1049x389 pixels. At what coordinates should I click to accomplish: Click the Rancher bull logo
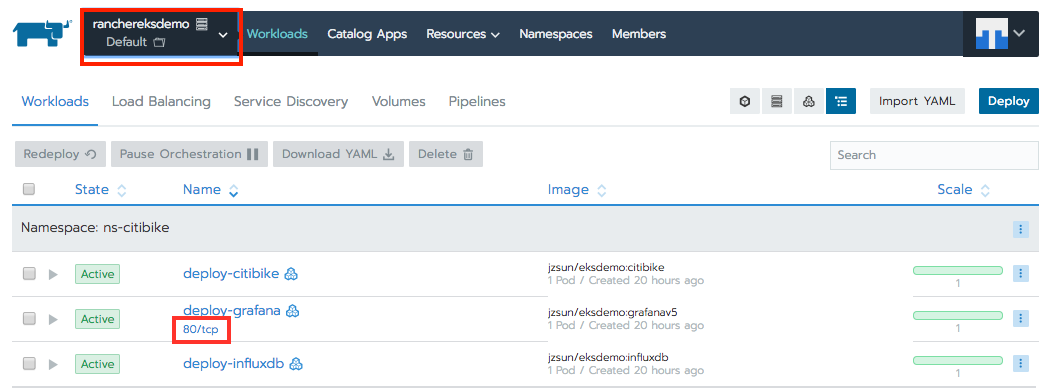coord(41,33)
